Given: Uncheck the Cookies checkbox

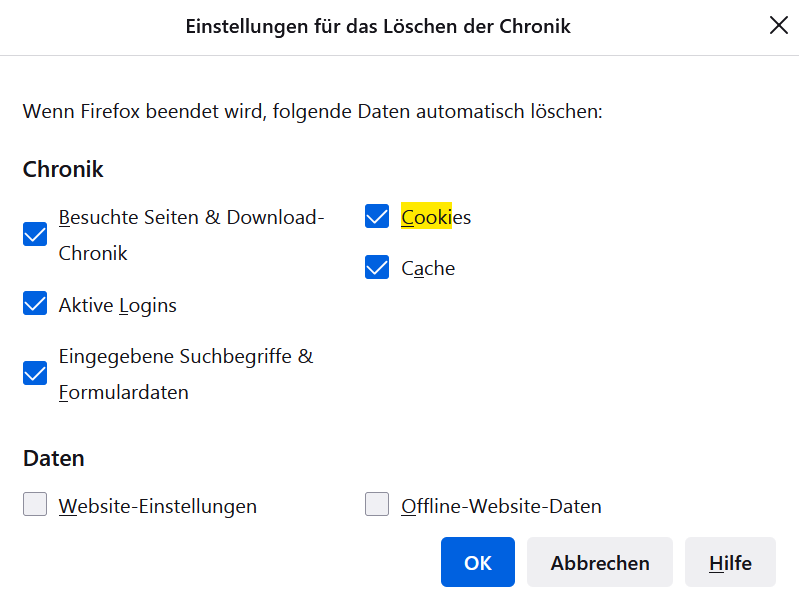Looking at the screenshot, I should point(377,216).
